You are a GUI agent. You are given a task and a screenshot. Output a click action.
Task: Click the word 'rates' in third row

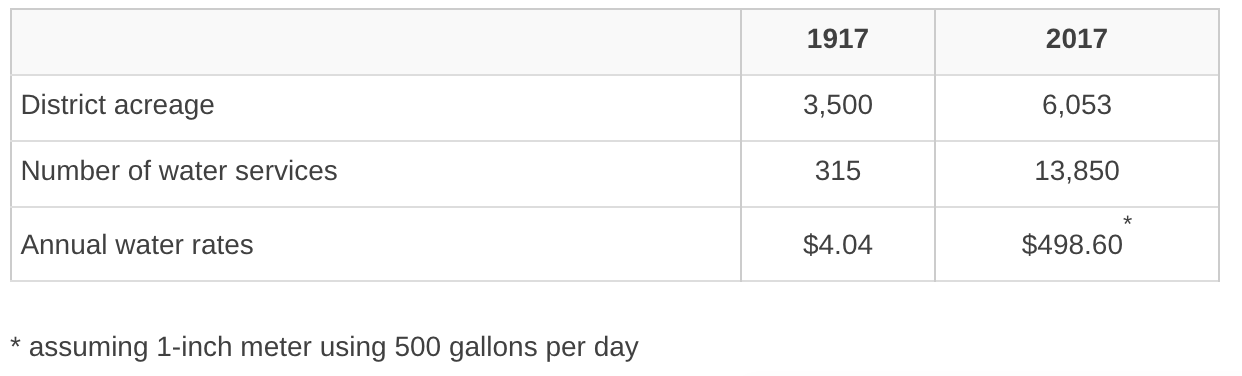click(x=222, y=245)
